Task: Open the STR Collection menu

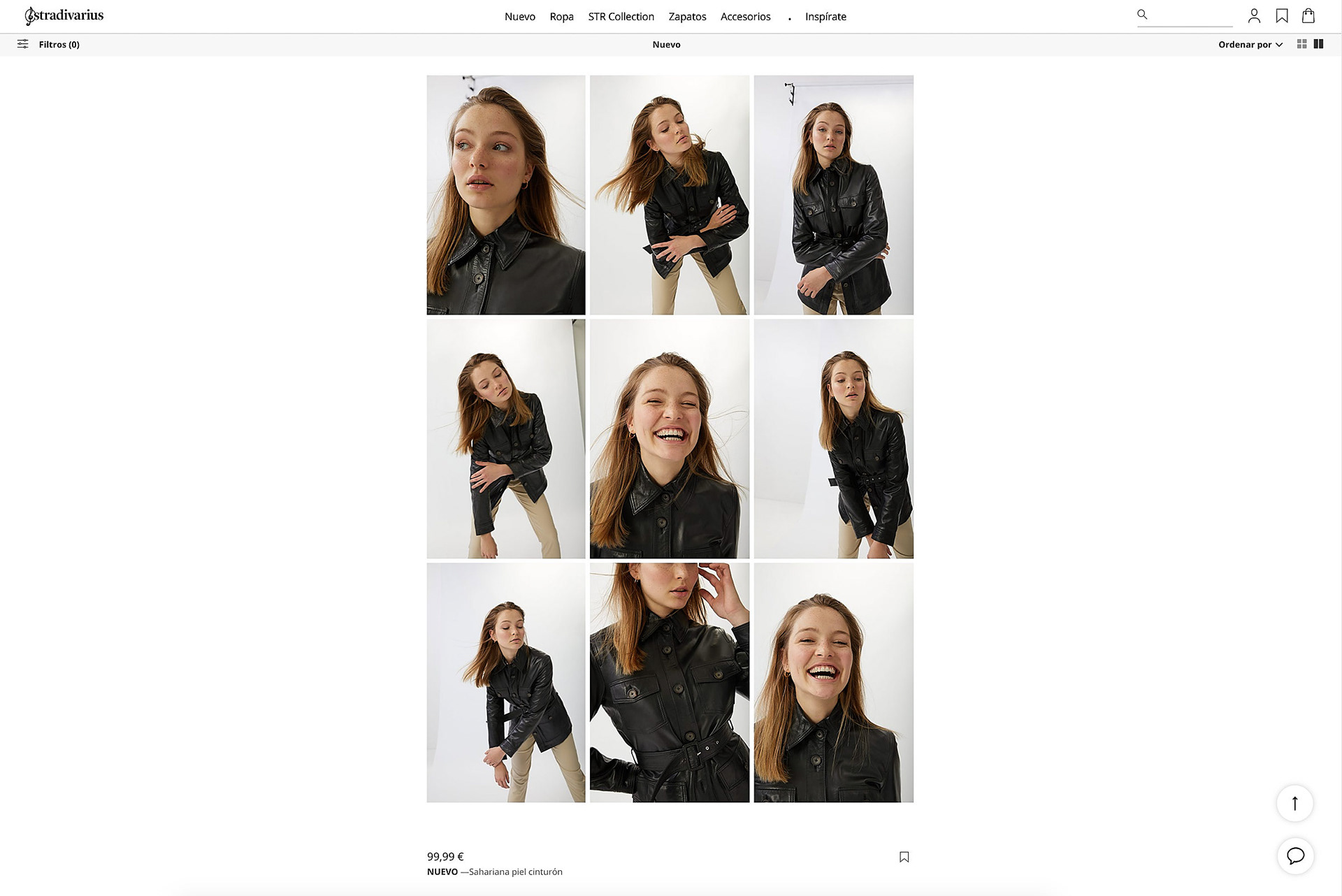Action: point(621,17)
